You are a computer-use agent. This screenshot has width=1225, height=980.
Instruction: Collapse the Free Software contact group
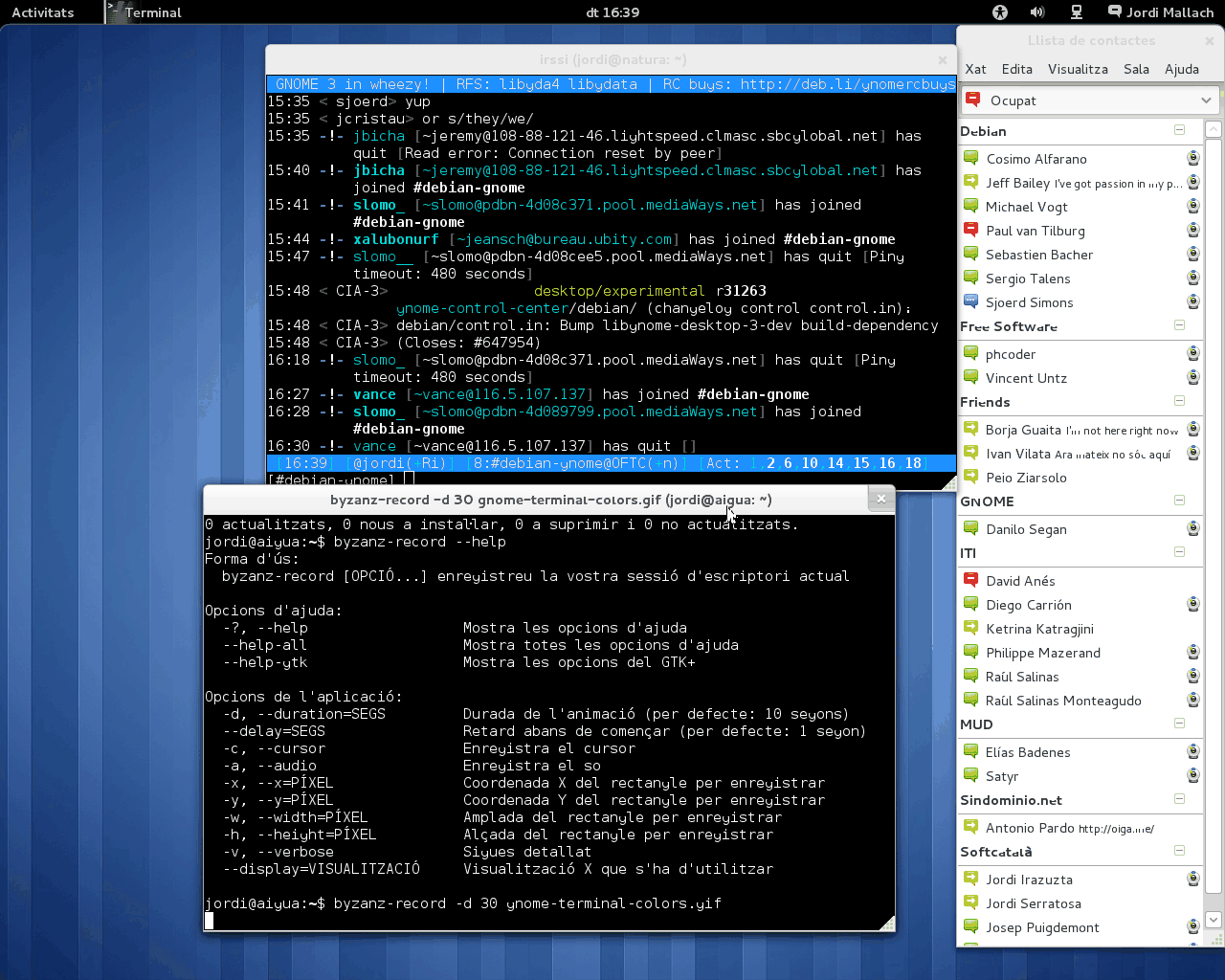pyautogui.click(x=1179, y=325)
